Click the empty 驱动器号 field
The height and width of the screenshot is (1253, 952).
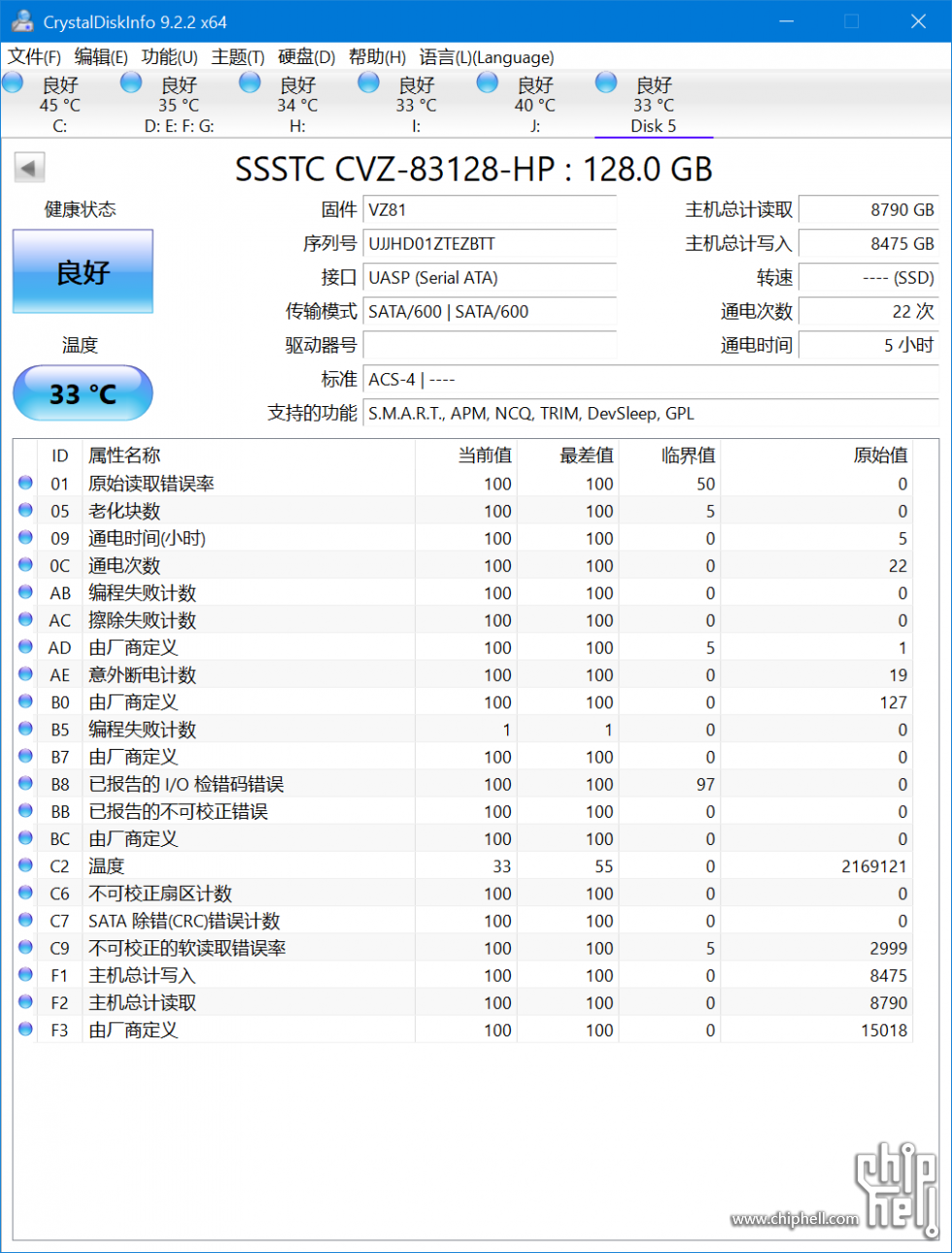490,345
